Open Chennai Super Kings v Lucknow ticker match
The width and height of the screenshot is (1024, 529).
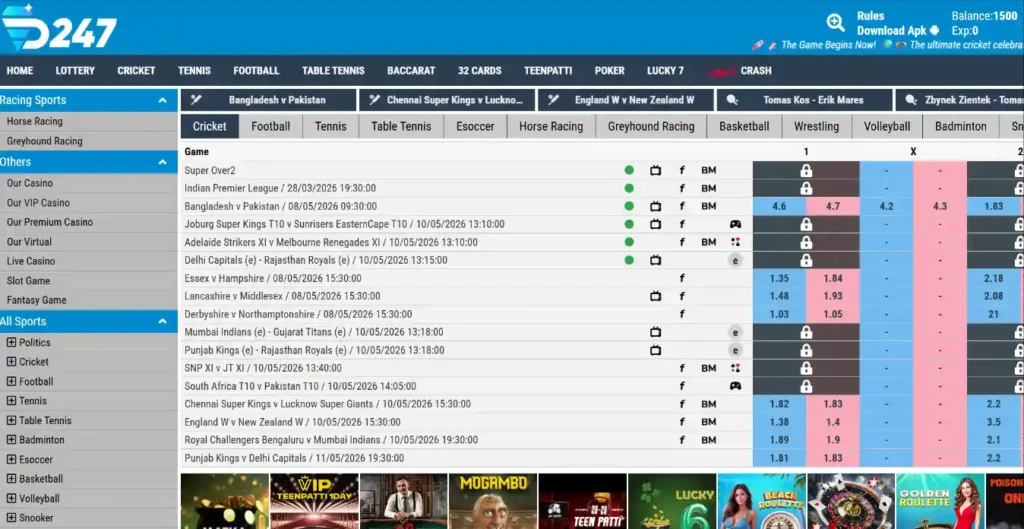click(x=447, y=100)
